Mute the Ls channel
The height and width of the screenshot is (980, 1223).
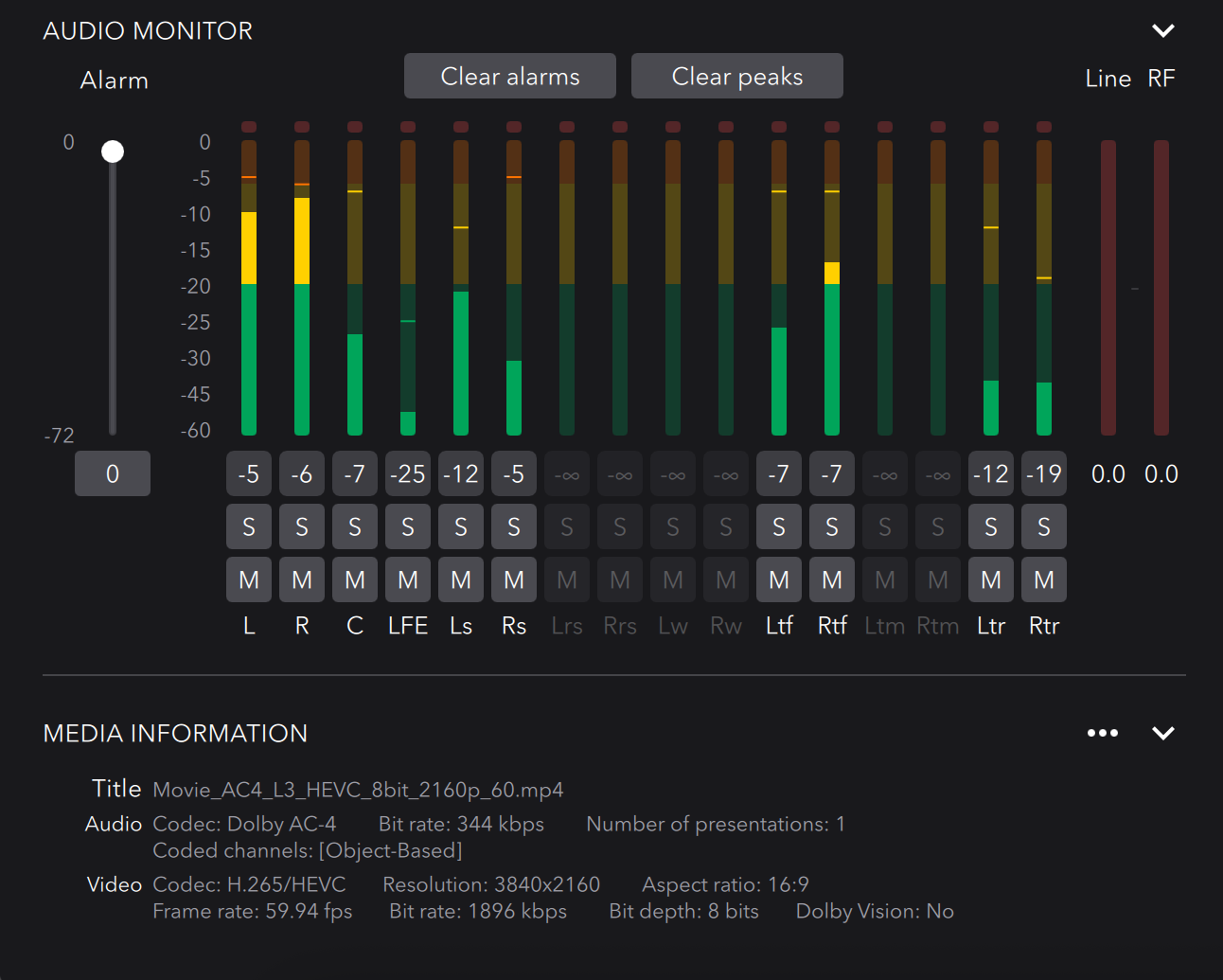click(x=460, y=579)
